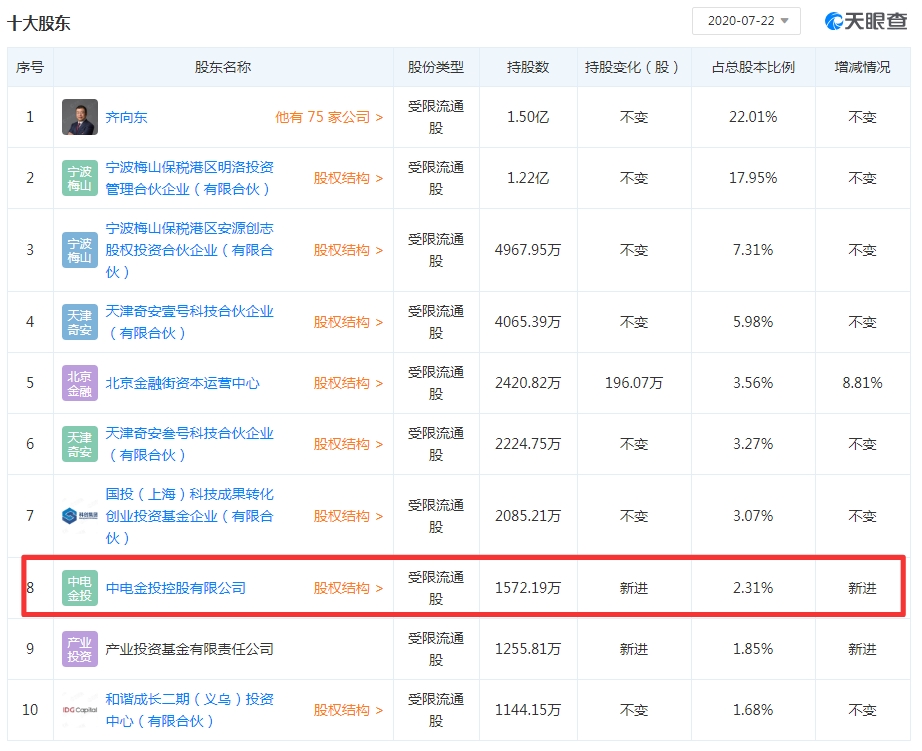Select the 2085.21万 holdings cell
Viewport: 922px width, 751px height.
528,516
